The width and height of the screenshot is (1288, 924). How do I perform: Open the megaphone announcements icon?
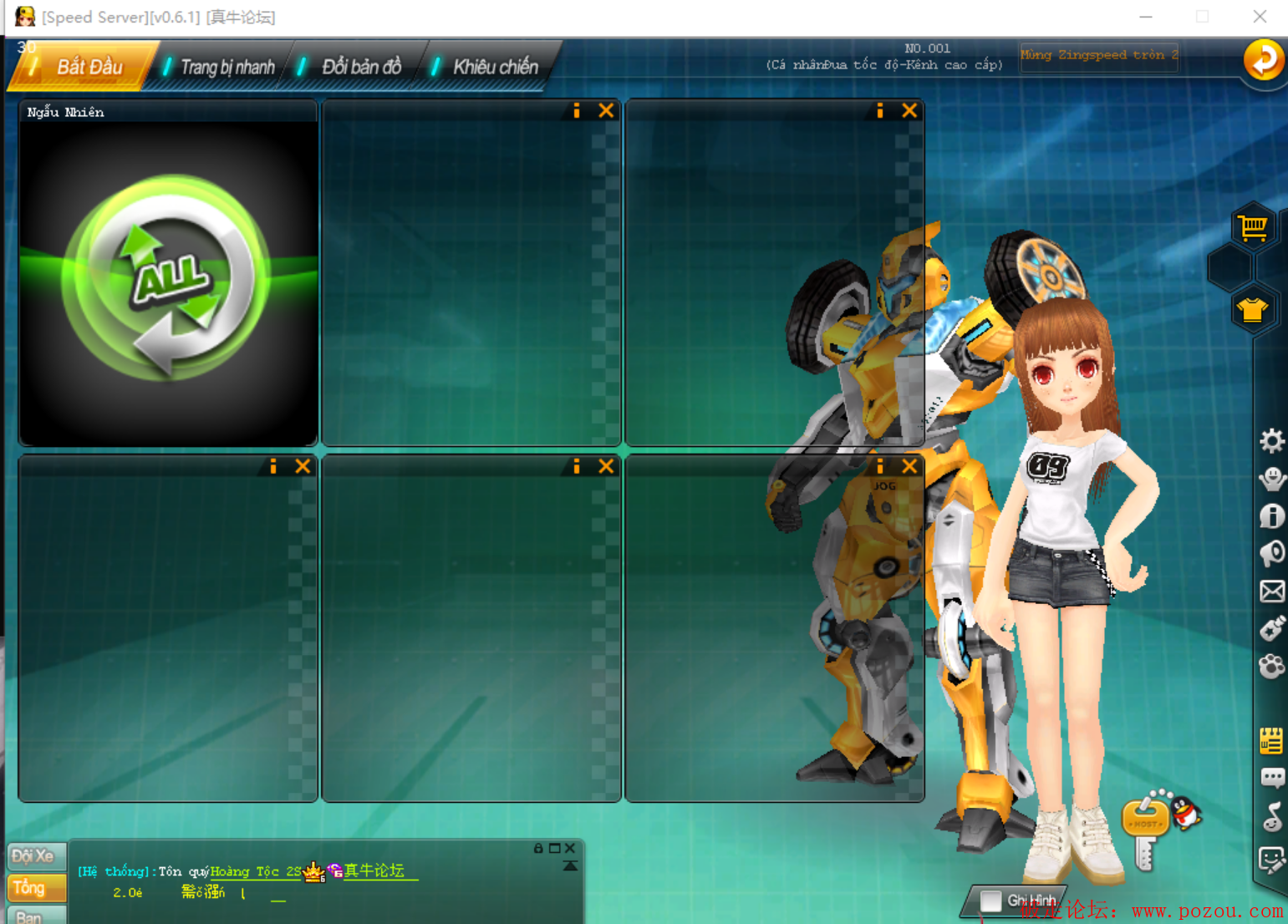pos(1272,553)
